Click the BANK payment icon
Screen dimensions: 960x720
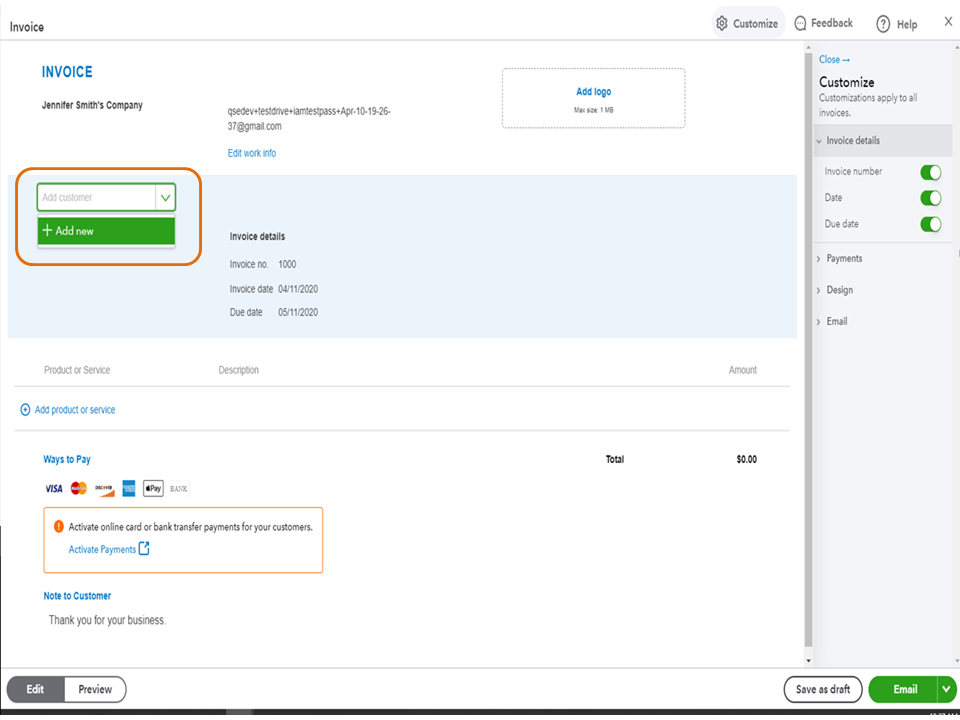(x=179, y=489)
